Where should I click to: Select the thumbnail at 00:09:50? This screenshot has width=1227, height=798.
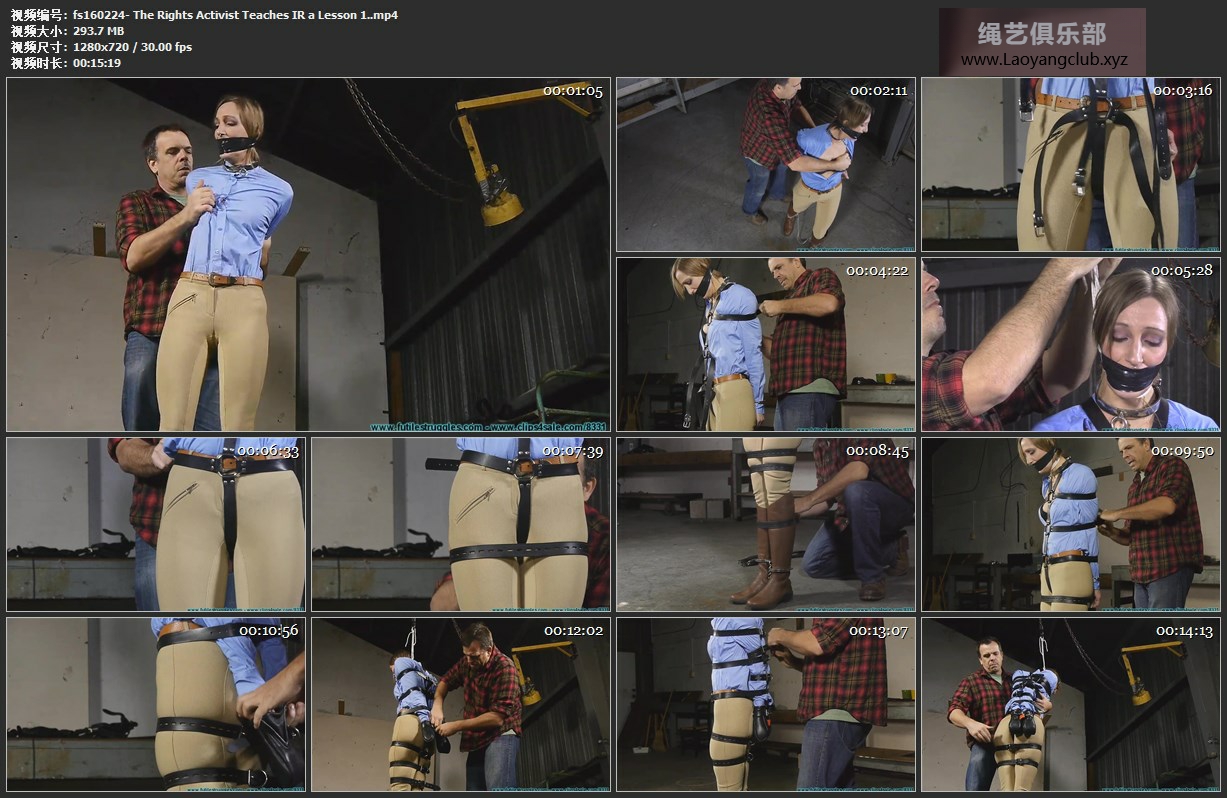click(x=1069, y=524)
